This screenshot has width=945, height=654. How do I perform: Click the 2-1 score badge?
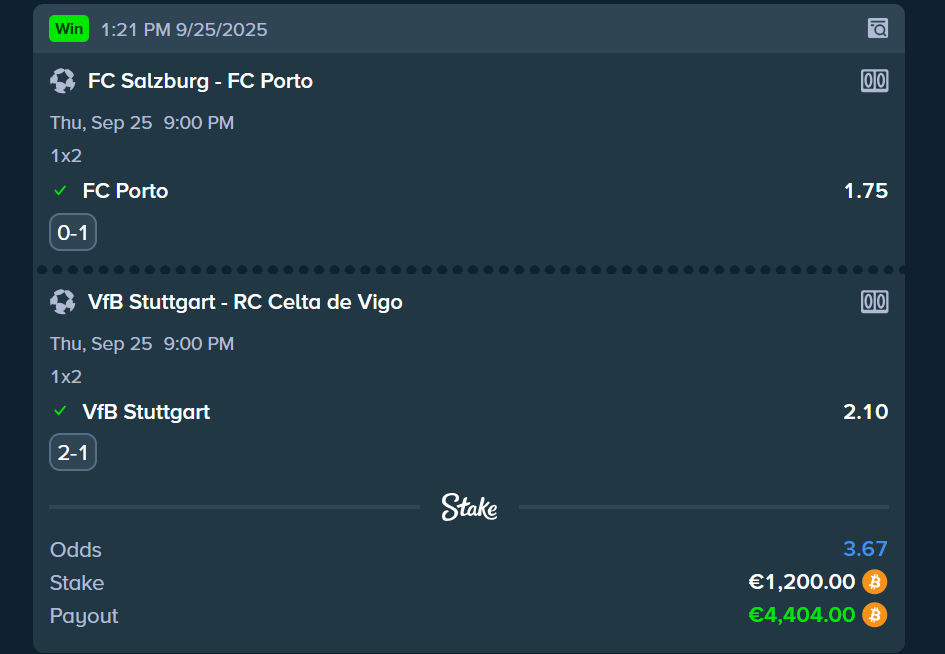pyautogui.click(x=73, y=454)
